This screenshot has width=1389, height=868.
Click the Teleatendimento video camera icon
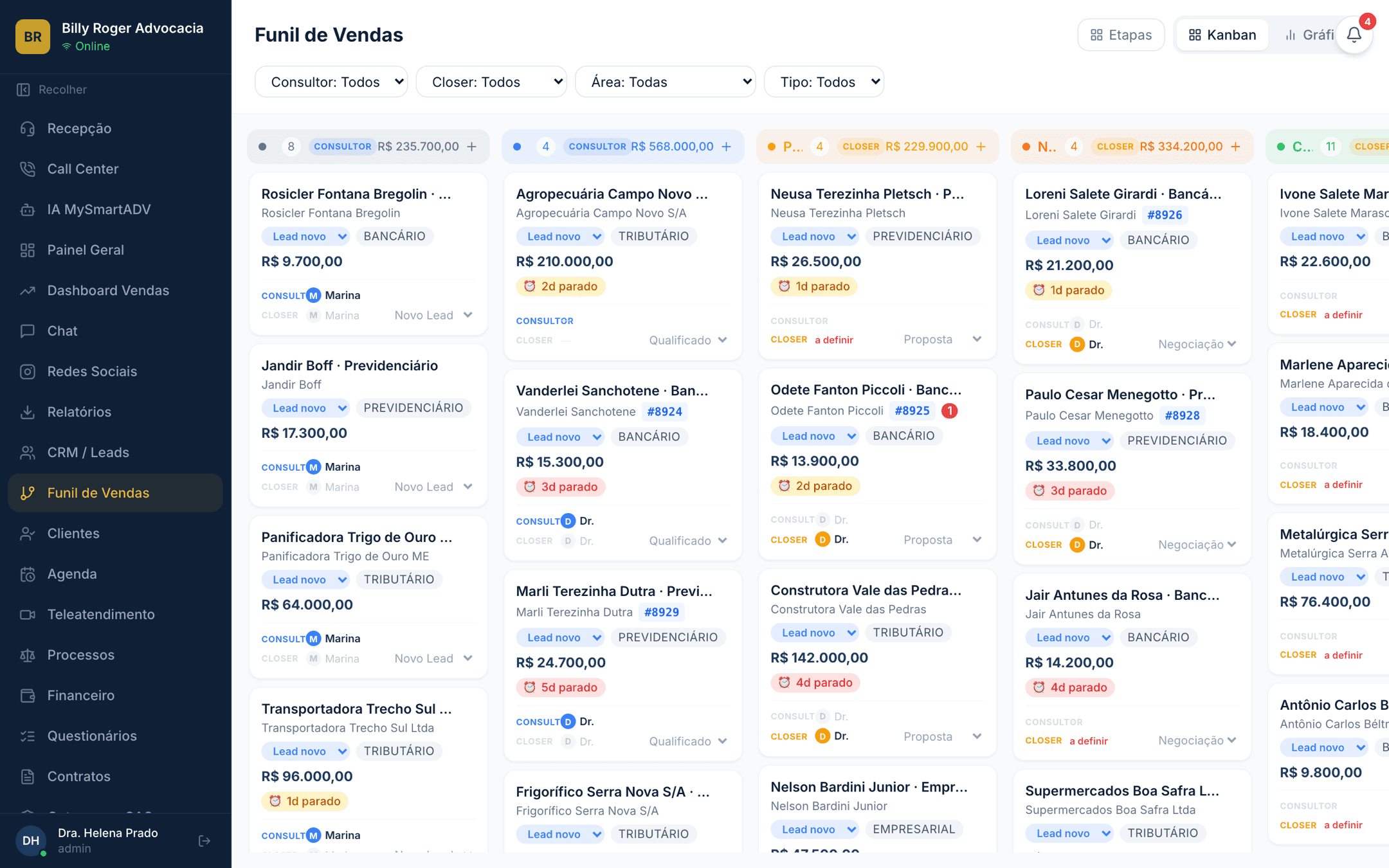(28, 615)
